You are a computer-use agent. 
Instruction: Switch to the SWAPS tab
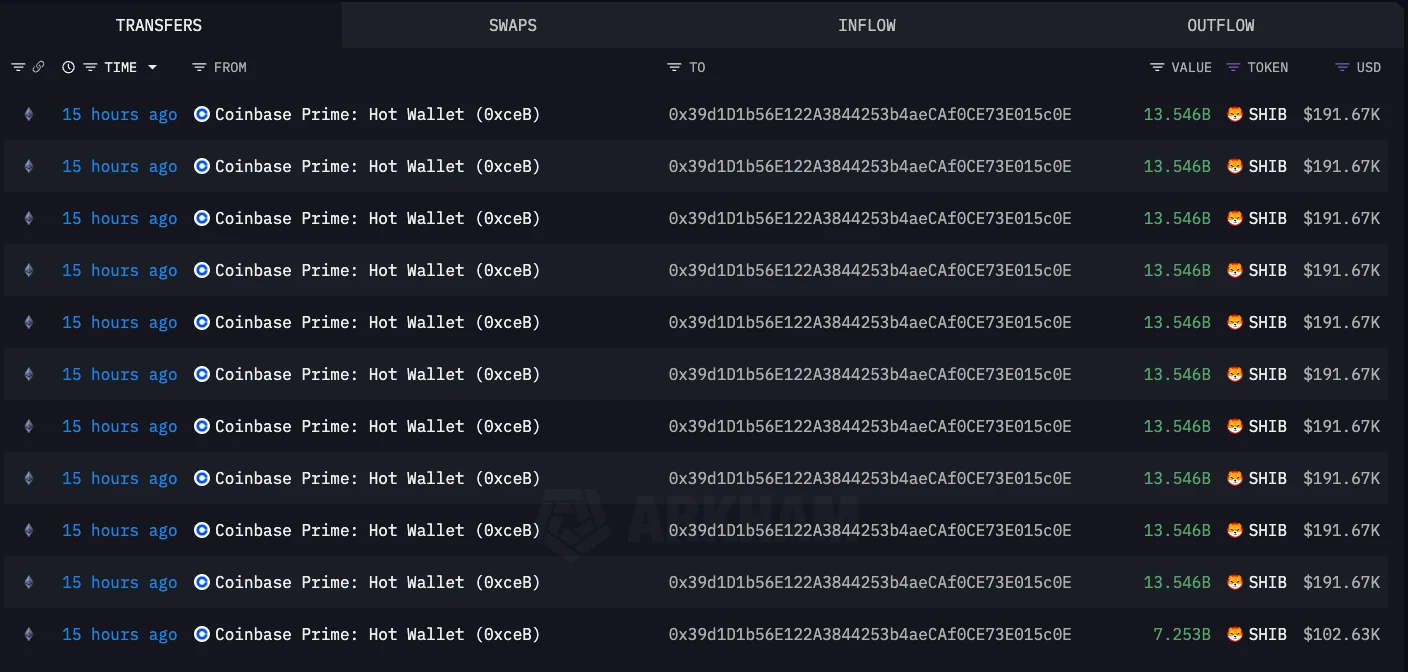[513, 25]
